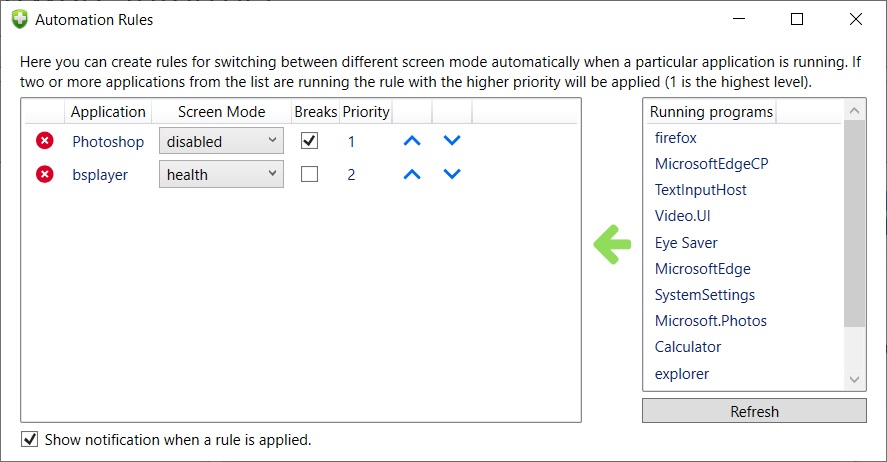The height and width of the screenshot is (462, 887).
Task: Lower bsplayer rule priority with down arrow
Action: (452, 174)
